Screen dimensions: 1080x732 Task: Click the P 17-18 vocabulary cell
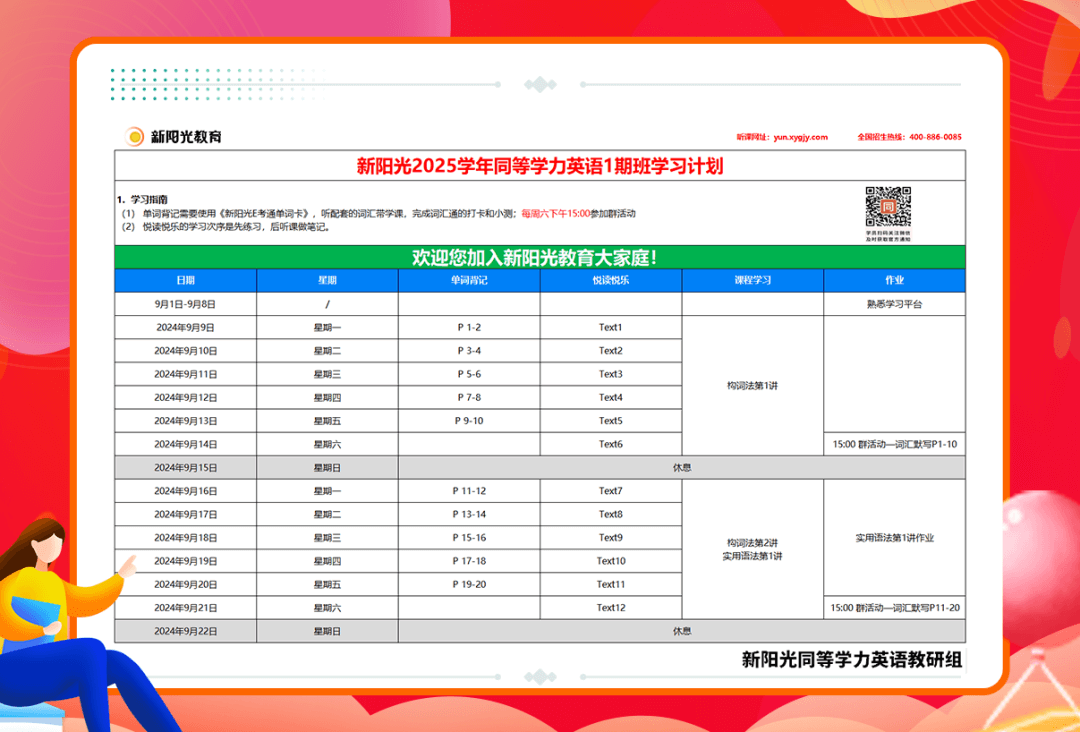[469, 561]
